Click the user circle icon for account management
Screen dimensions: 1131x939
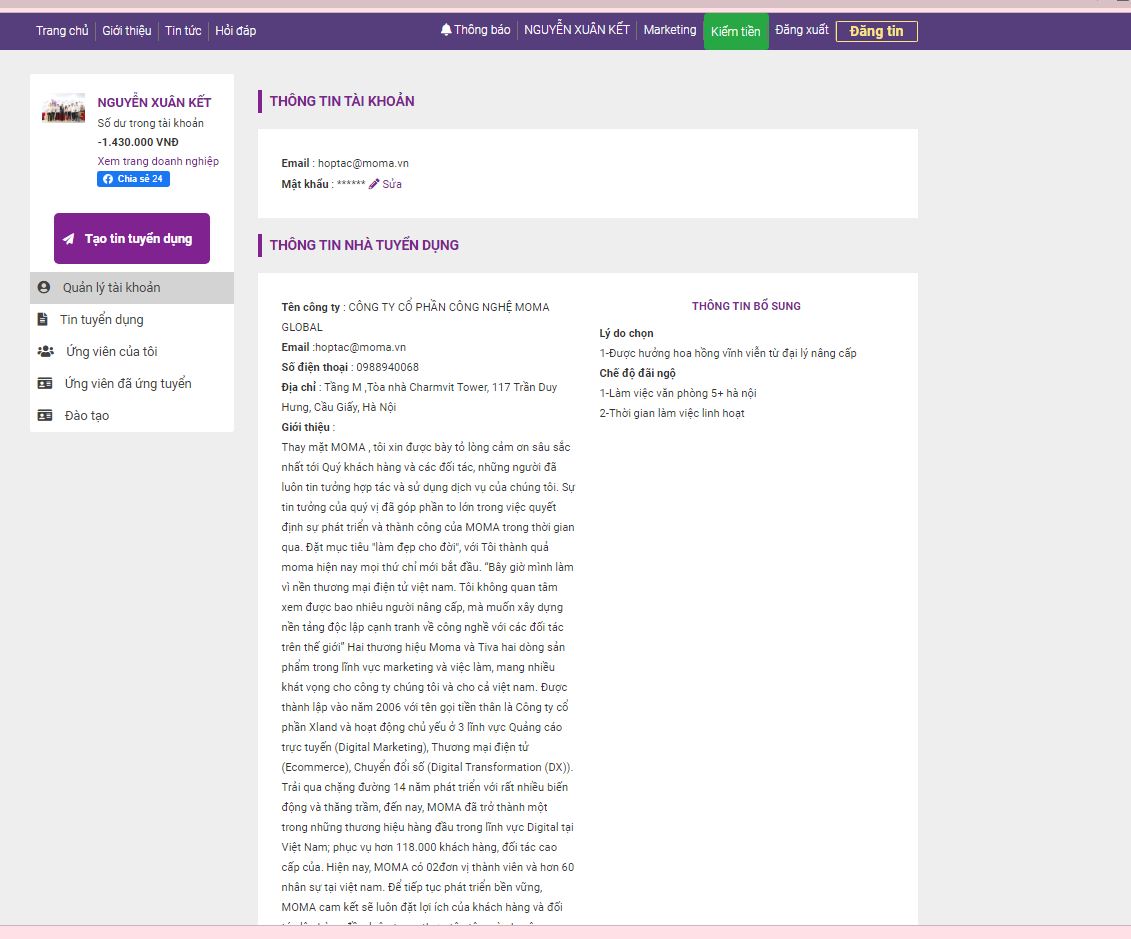coord(44,287)
